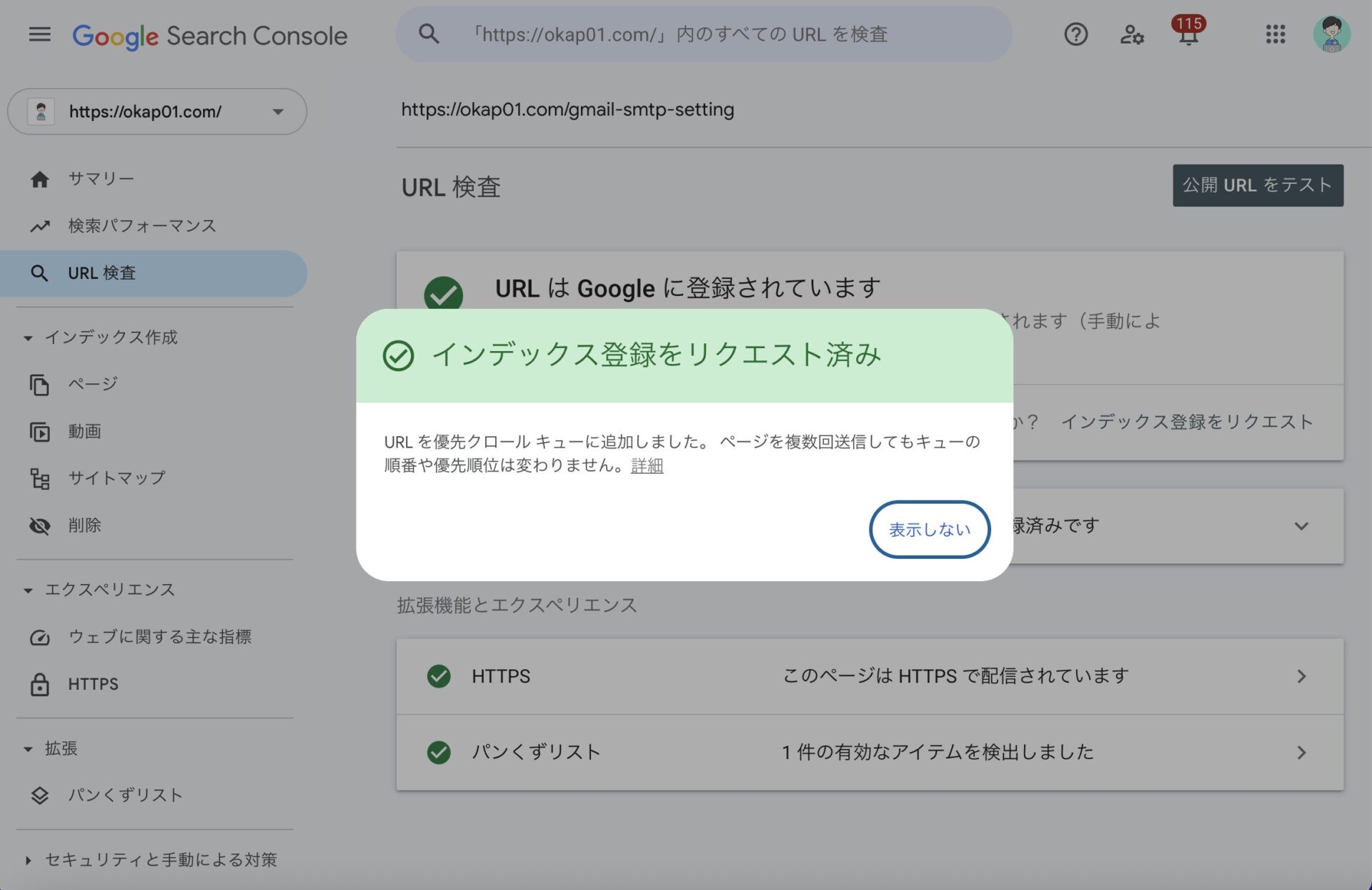Open the Google apps grid
The width and height of the screenshot is (1372, 890).
[1275, 34]
